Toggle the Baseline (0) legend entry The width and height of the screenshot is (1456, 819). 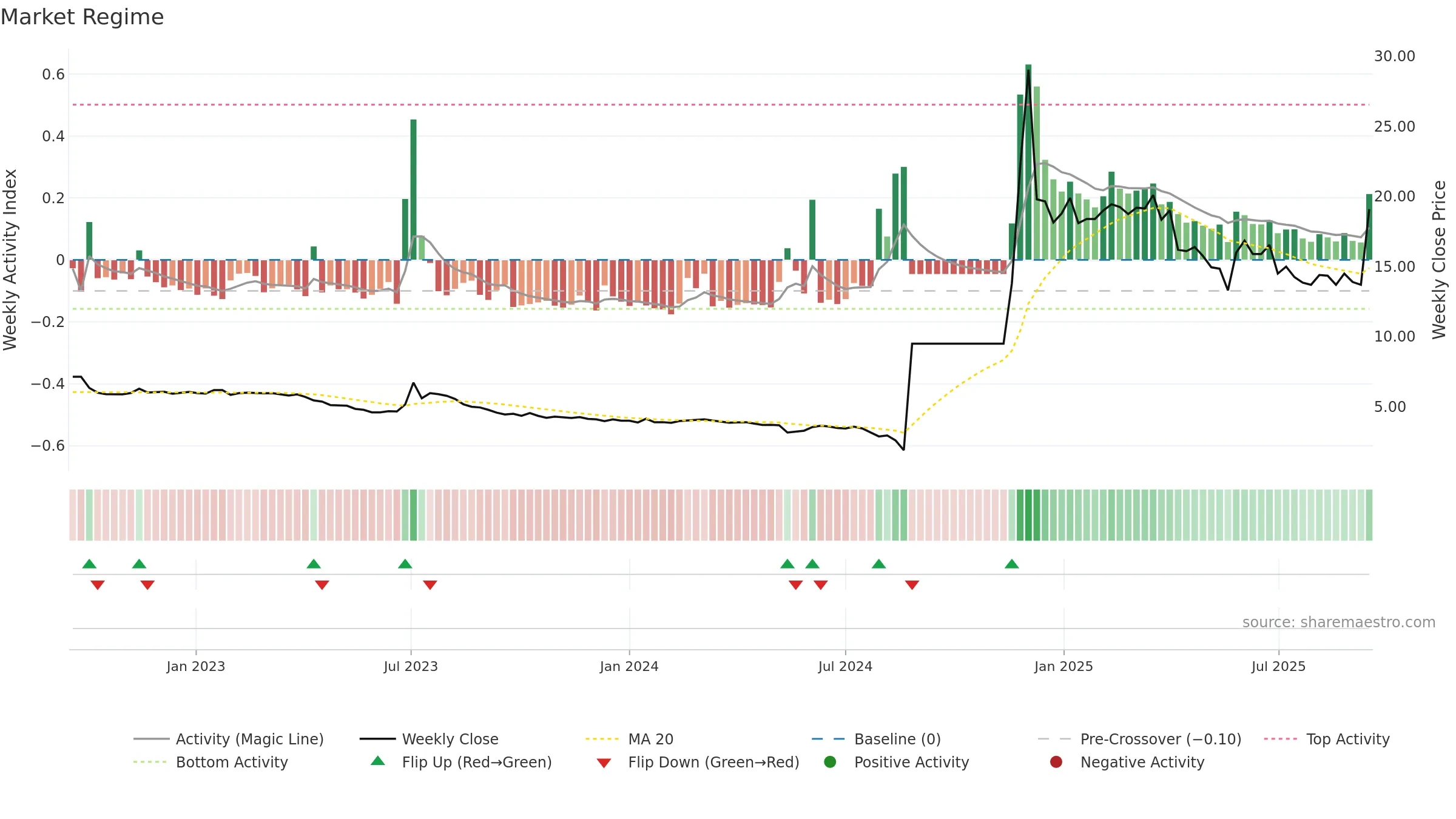click(876, 739)
